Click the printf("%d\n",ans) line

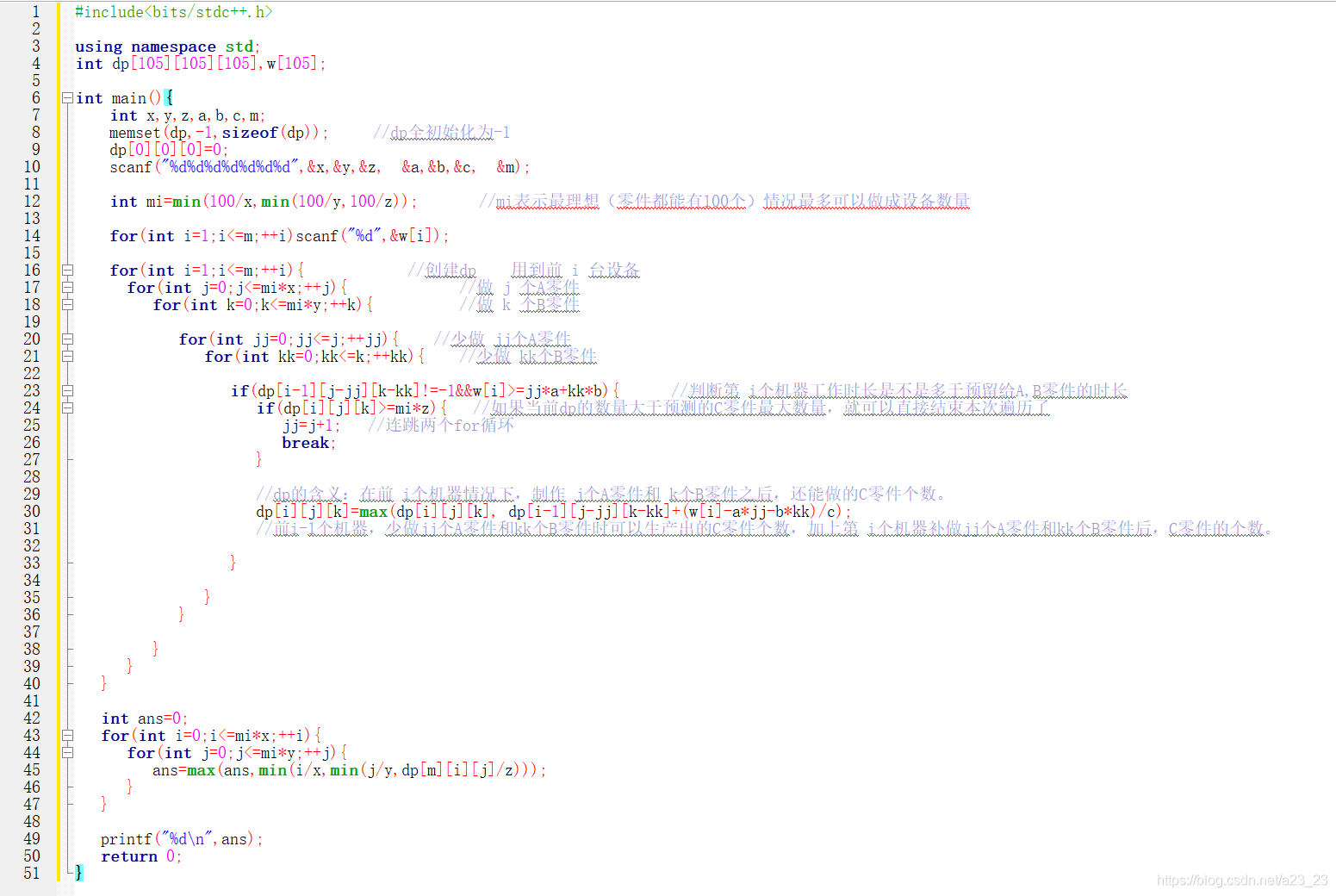pos(182,839)
